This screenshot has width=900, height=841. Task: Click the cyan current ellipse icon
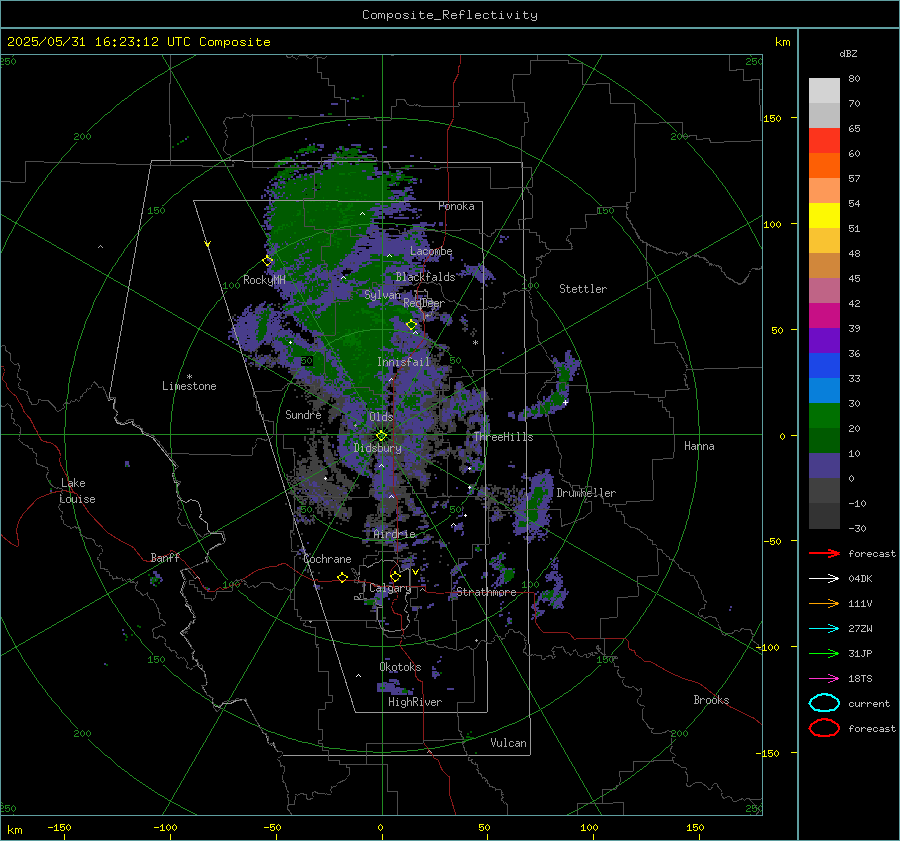pos(824,703)
